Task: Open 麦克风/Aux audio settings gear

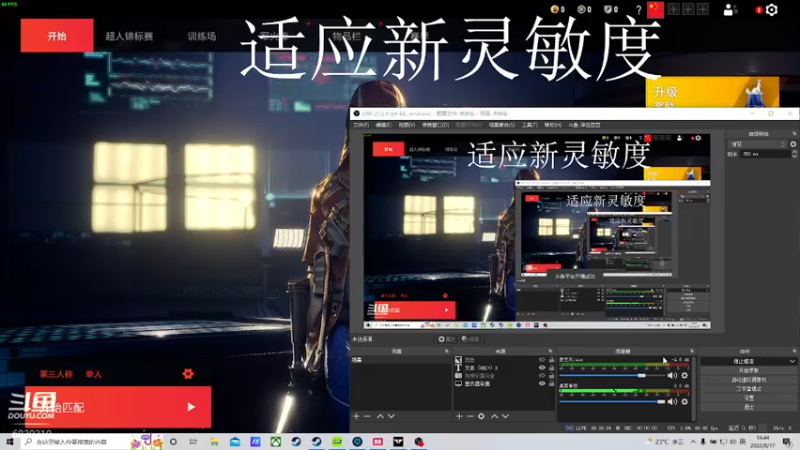Action: coord(685,376)
